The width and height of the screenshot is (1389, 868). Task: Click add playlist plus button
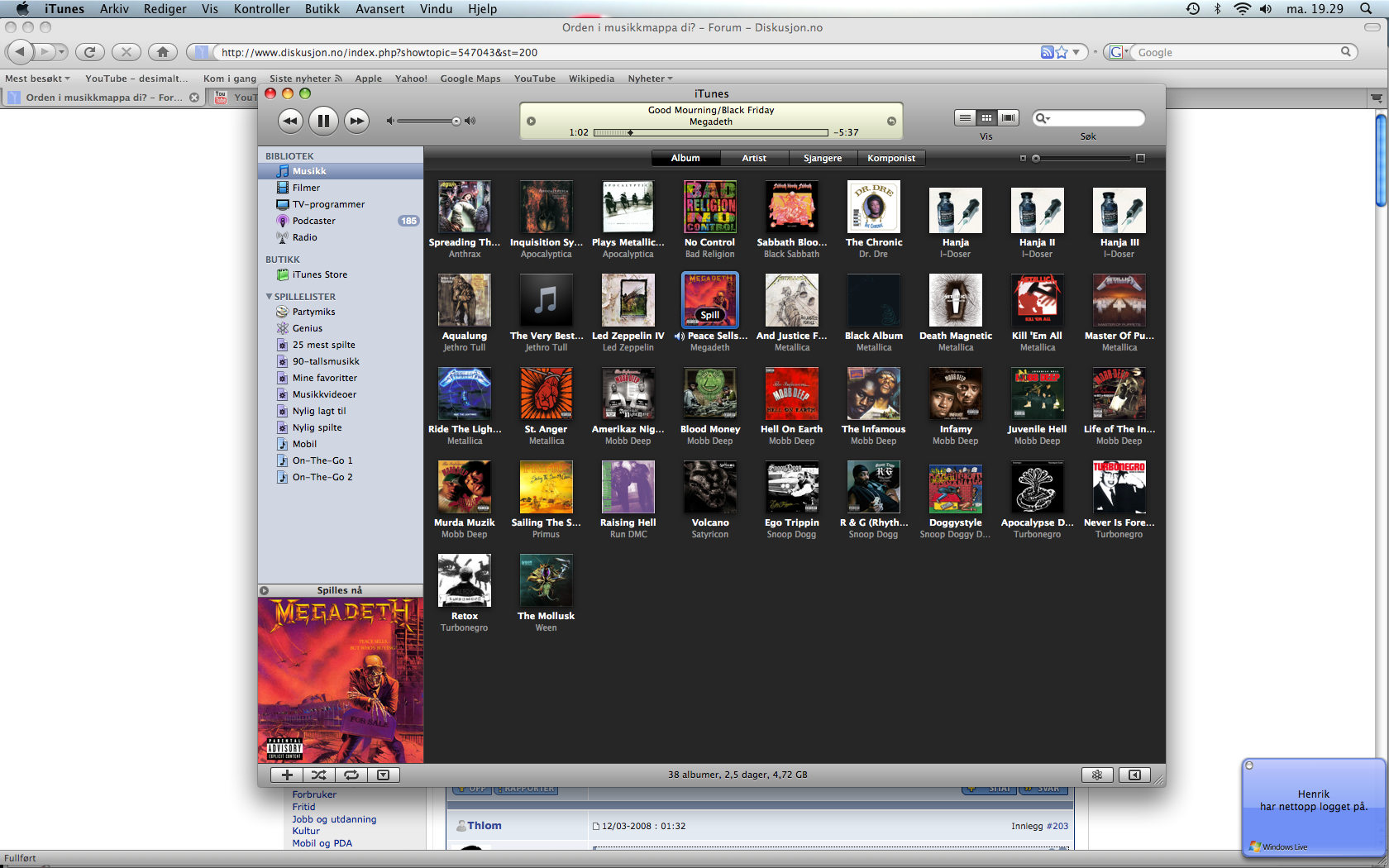[287, 775]
